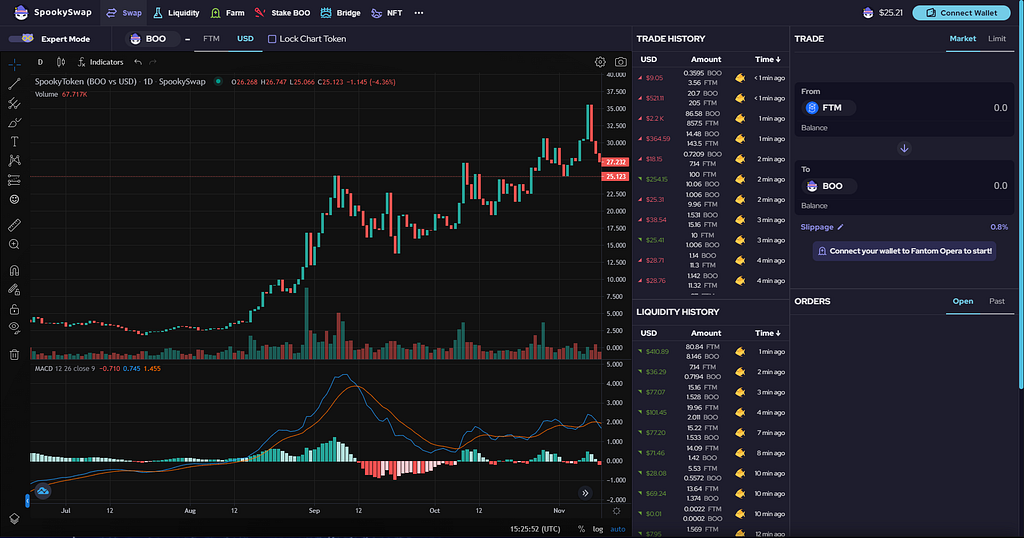
Task: Show Open orders tab
Action: [x=963, y=301]
